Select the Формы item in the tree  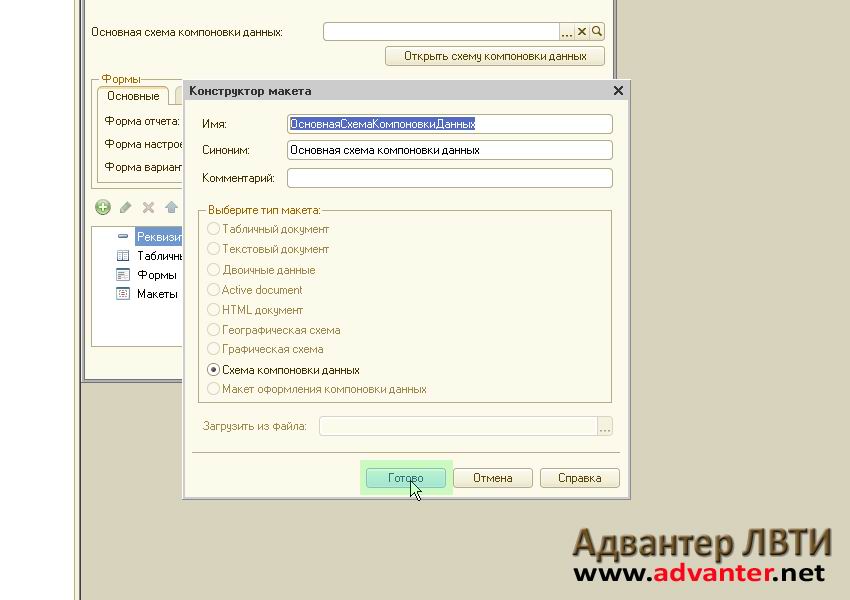pos(156,275)
